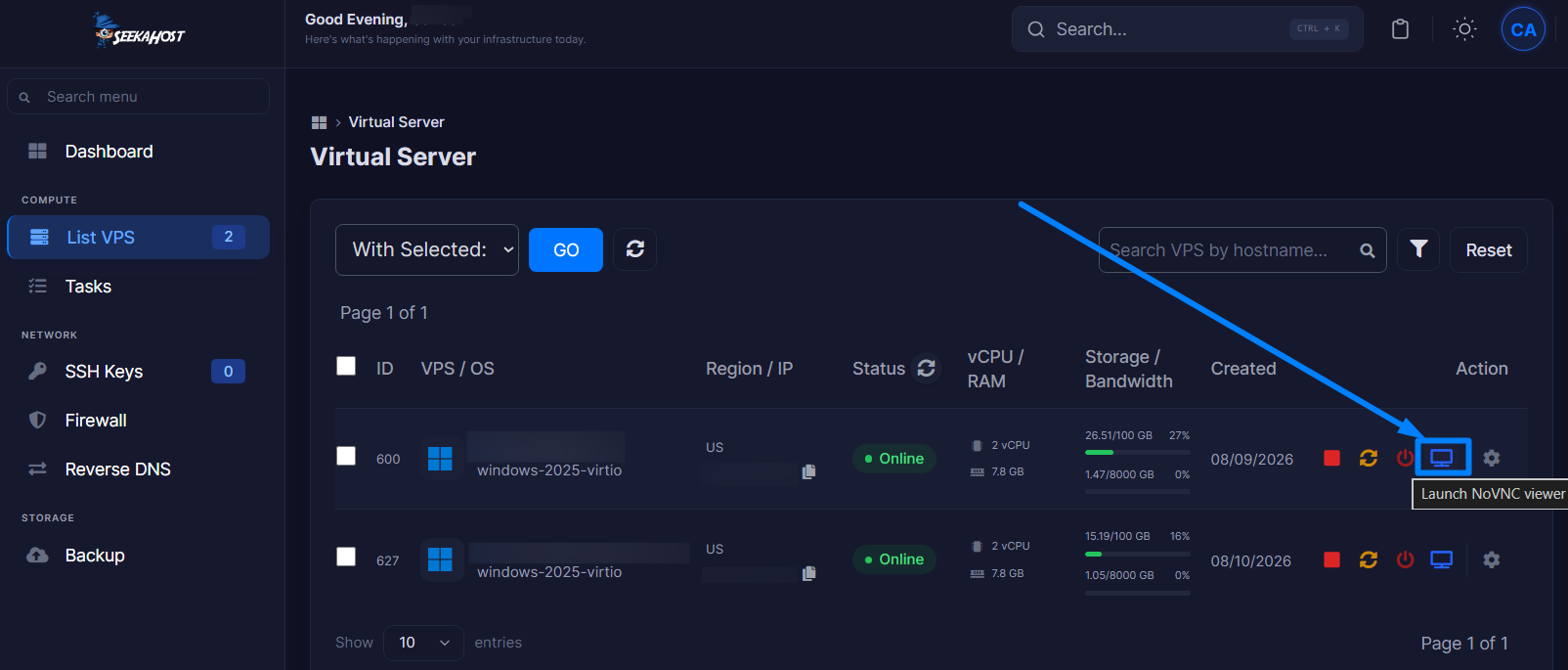The image size is (1568, 670).
Task: Restart VPS 627 with orange arrows
Action: pyautogui.click(x=1369, y=559)
